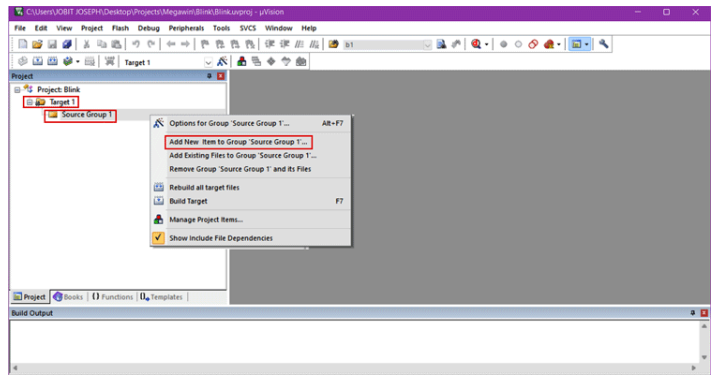
Task: Click the Save All icon in toolbar
Action: [67, 44]
